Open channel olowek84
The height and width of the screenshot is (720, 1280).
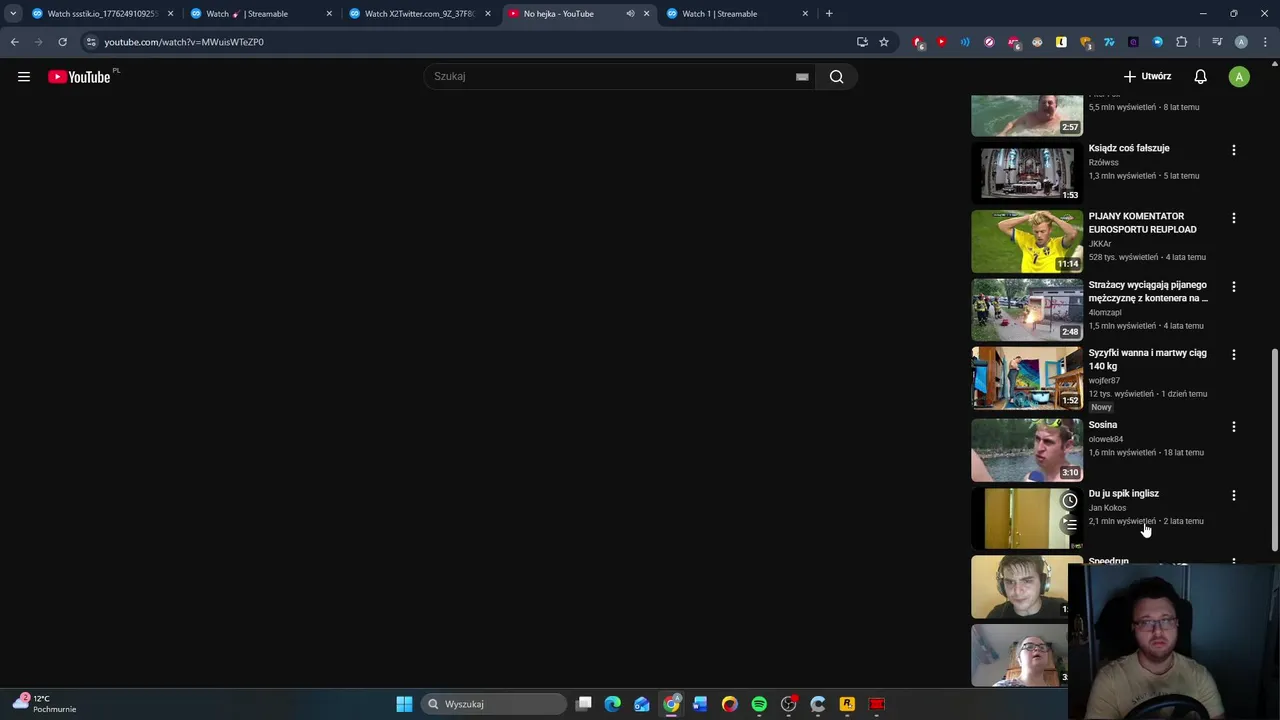tap(1106, 439)
